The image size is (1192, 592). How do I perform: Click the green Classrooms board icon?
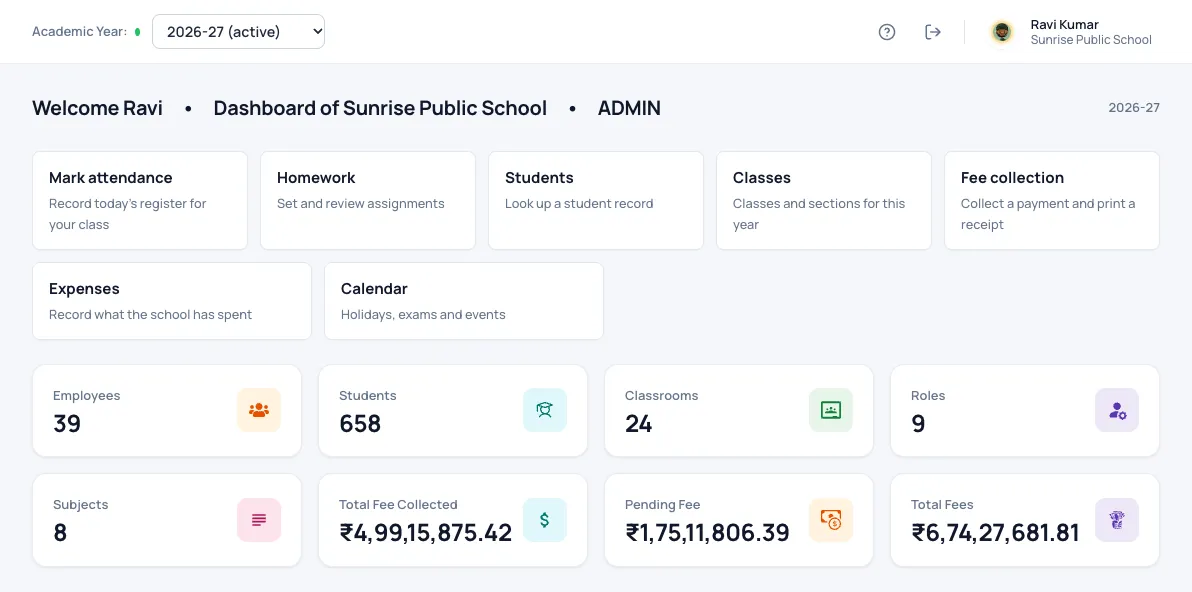831,410
